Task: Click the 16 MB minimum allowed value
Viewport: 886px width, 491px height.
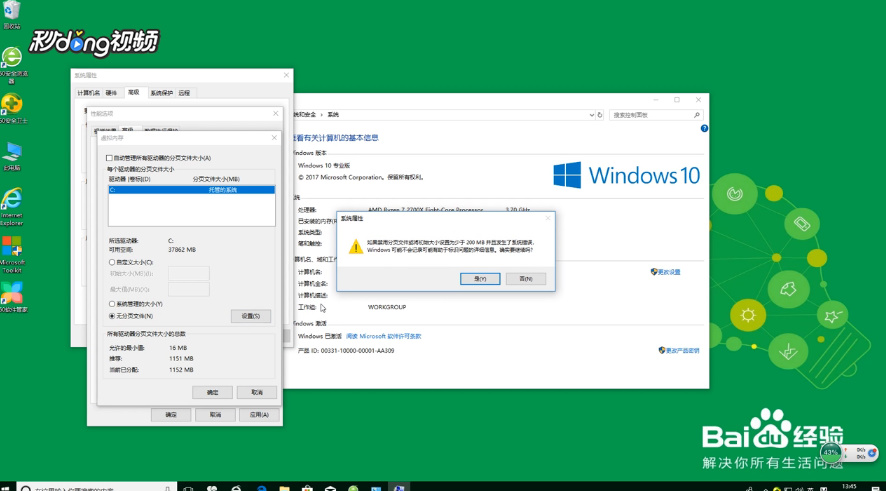Action: pyautogui.click(x=178, y=348)
